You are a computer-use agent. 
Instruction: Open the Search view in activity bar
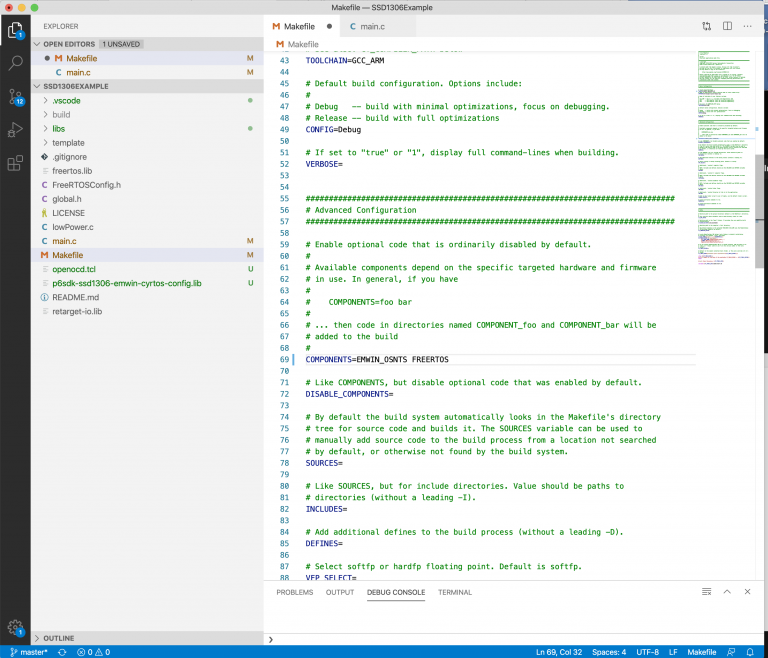coord(15,63)
